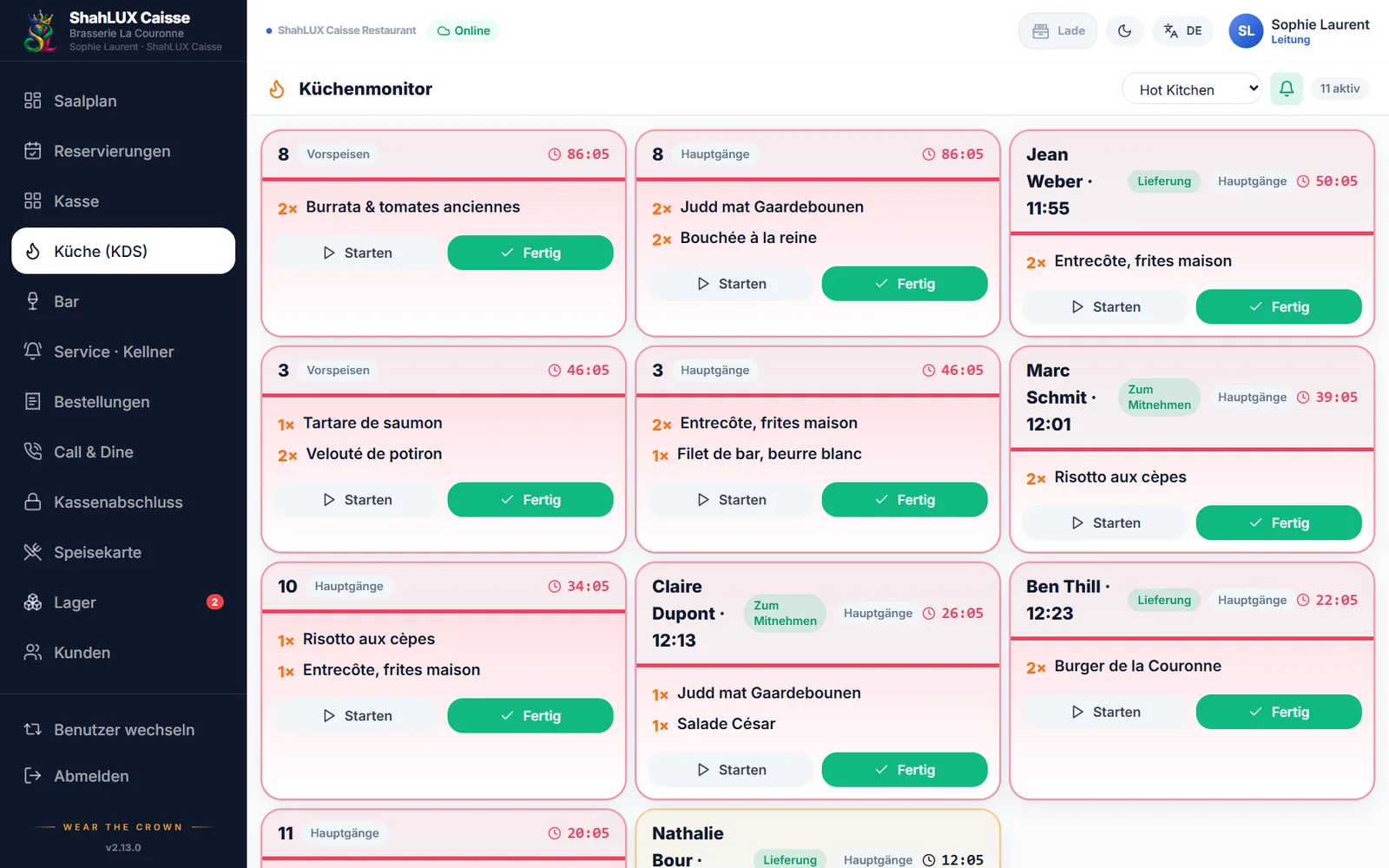Image resolution: width=1389 pixels, height=868 pixels.
Task: Click the SL avatar circle
Action: tap(1246, 31)
